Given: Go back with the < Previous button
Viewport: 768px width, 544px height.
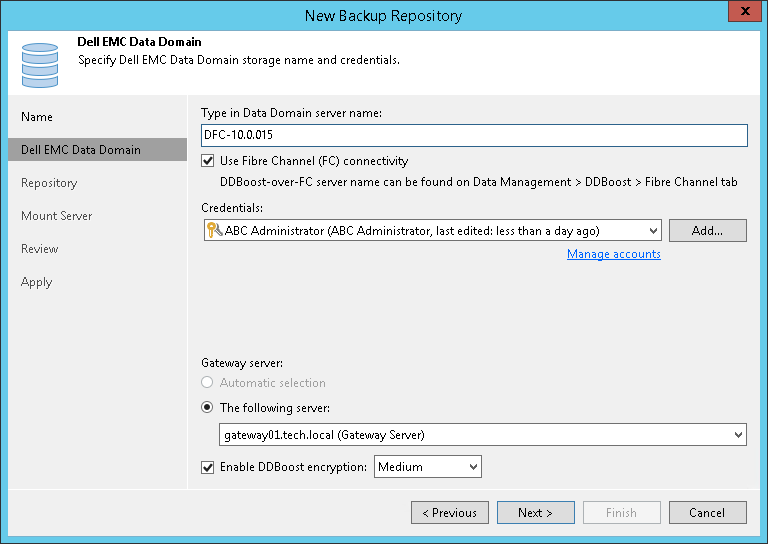Looking at the screenshot, I should (x=449, y=513).
